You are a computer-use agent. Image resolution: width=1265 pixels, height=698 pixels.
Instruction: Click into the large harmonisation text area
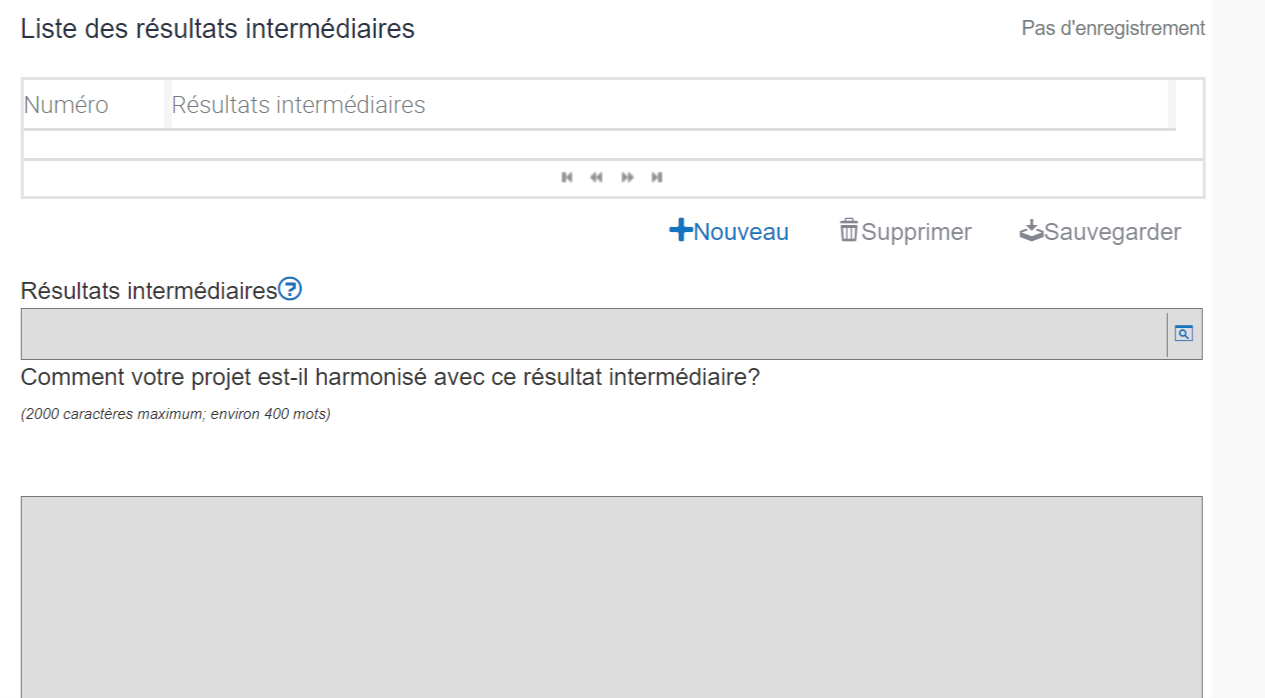(x=611, y=596)
